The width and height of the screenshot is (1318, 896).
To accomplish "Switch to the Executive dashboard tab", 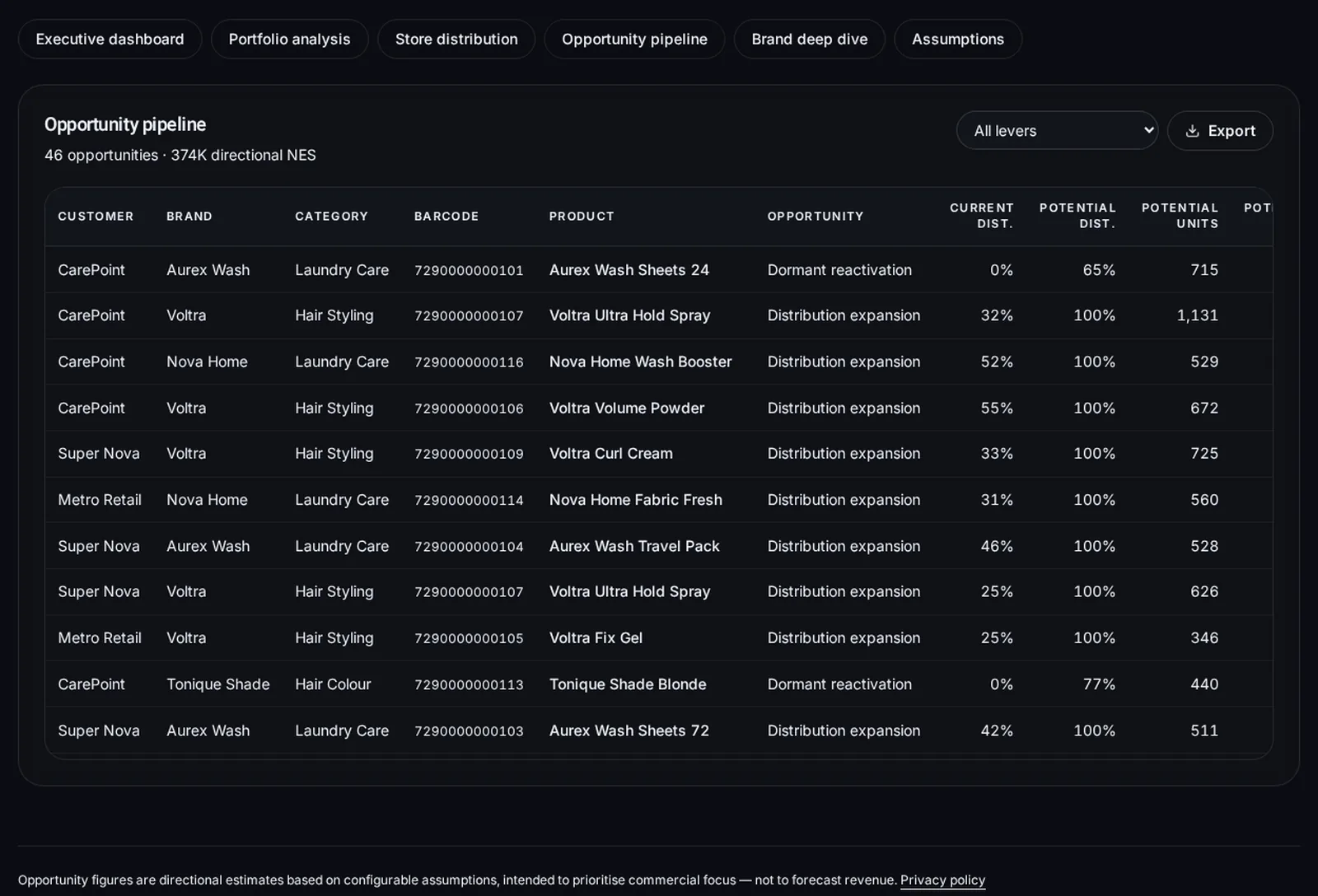I will pos(110,39).
